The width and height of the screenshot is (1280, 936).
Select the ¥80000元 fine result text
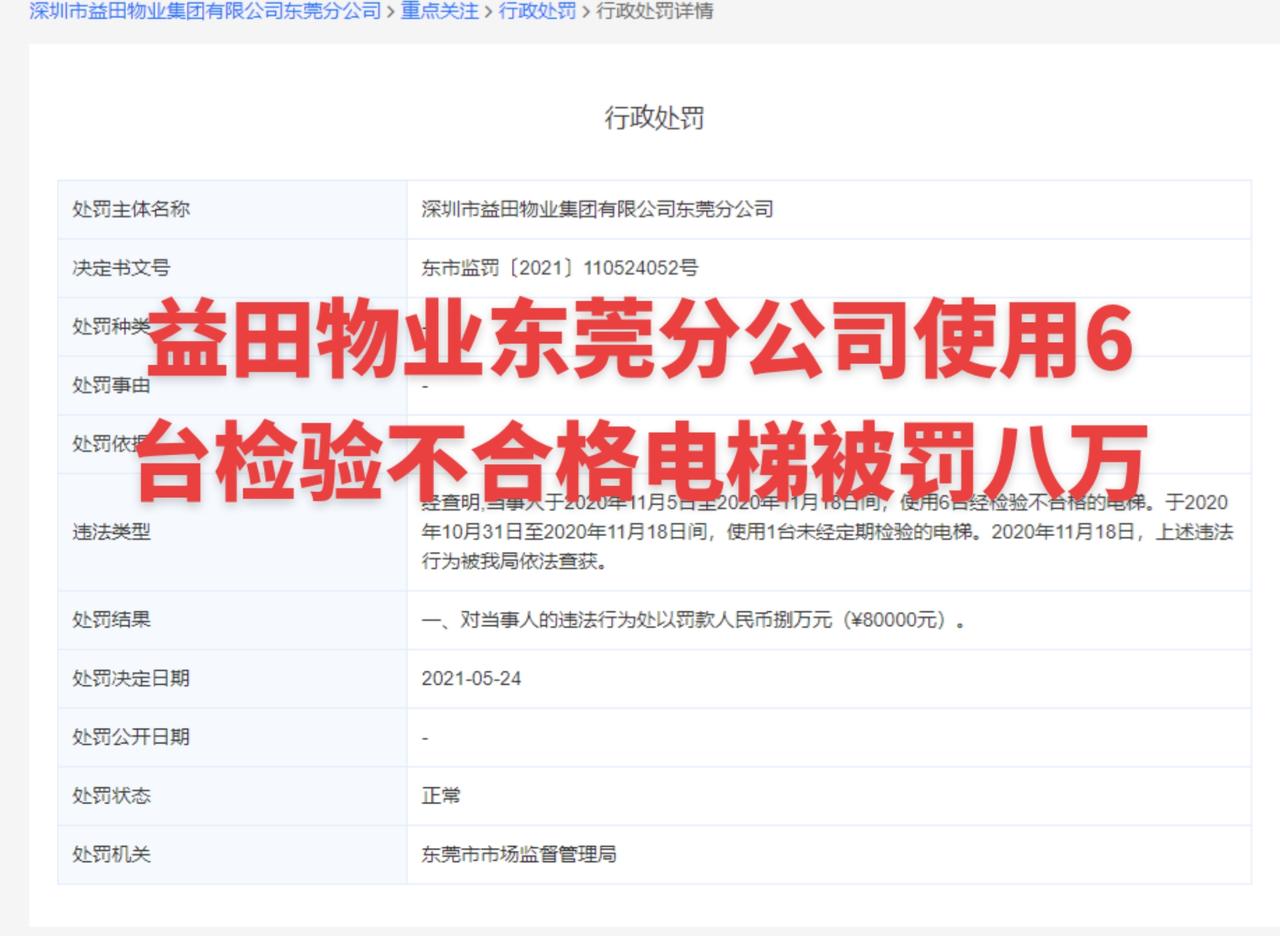[x=694, y=620]
